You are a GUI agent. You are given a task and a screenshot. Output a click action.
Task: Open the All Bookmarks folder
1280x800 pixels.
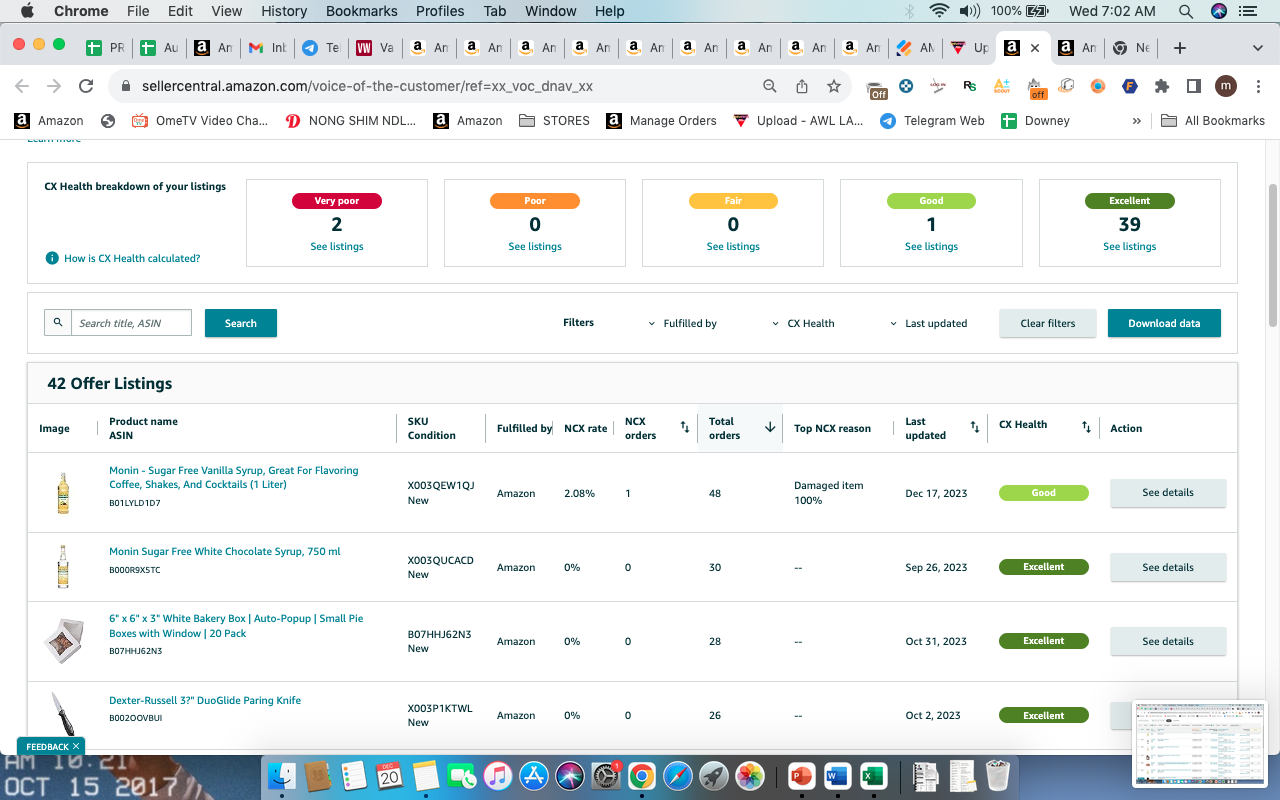point(1213,121)
